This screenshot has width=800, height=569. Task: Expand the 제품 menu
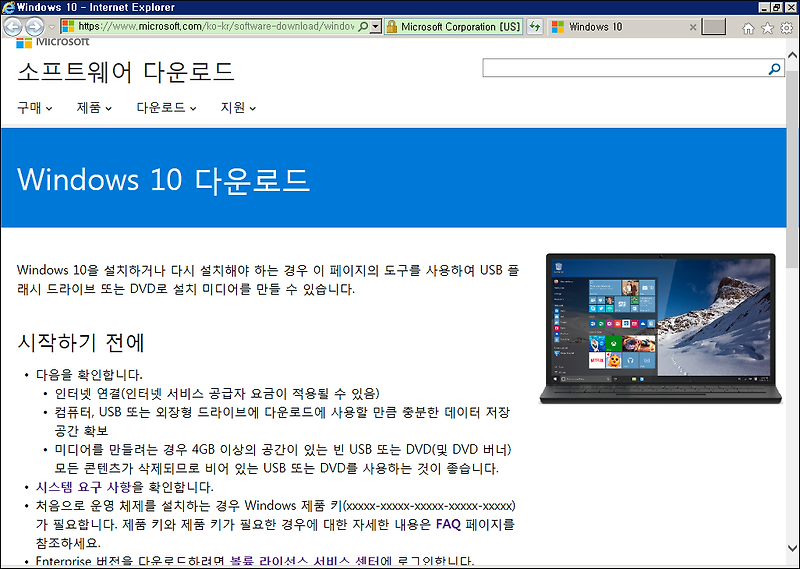tap(94, 108)
